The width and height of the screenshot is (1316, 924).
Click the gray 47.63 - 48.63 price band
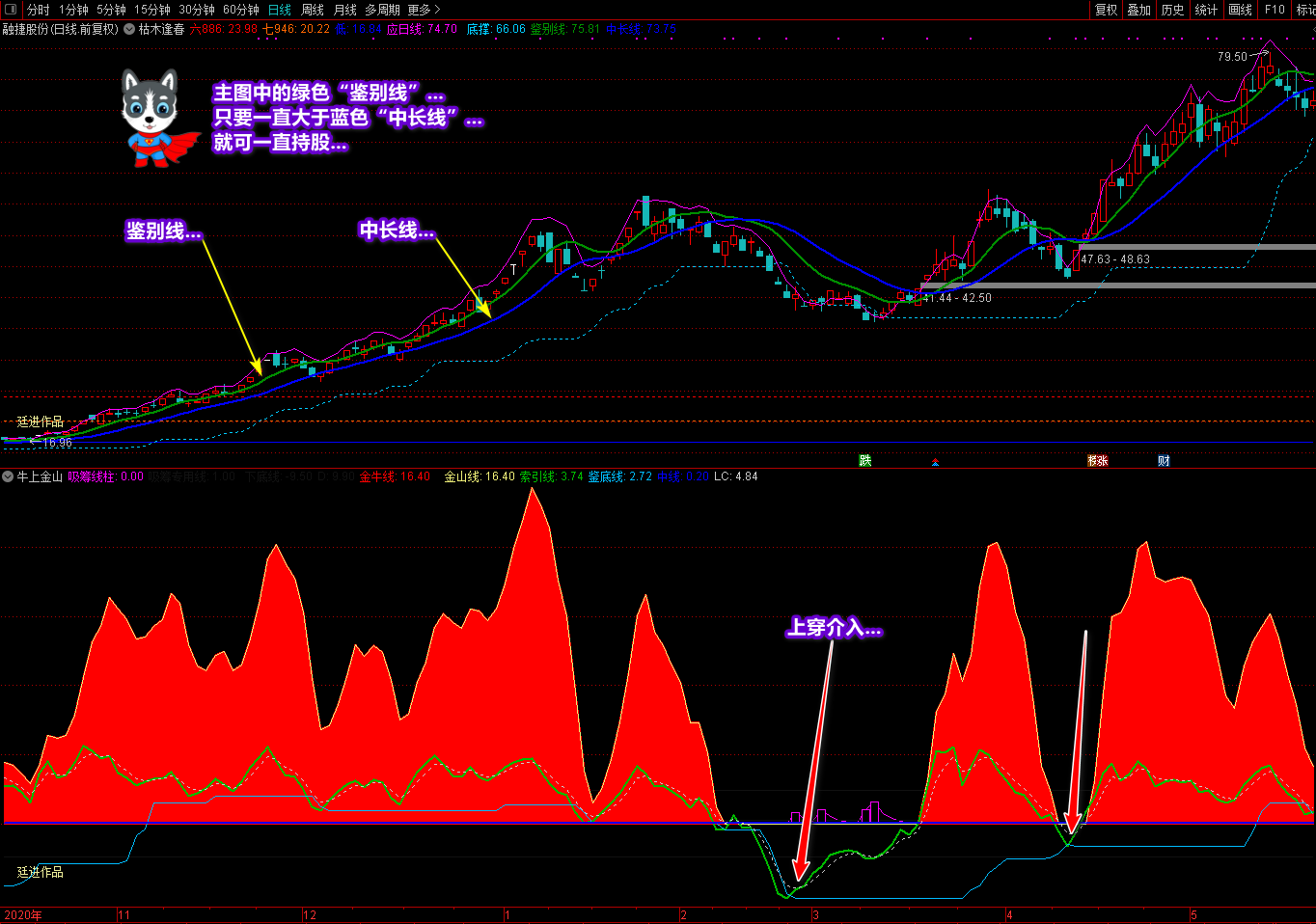pos(1196,247)
